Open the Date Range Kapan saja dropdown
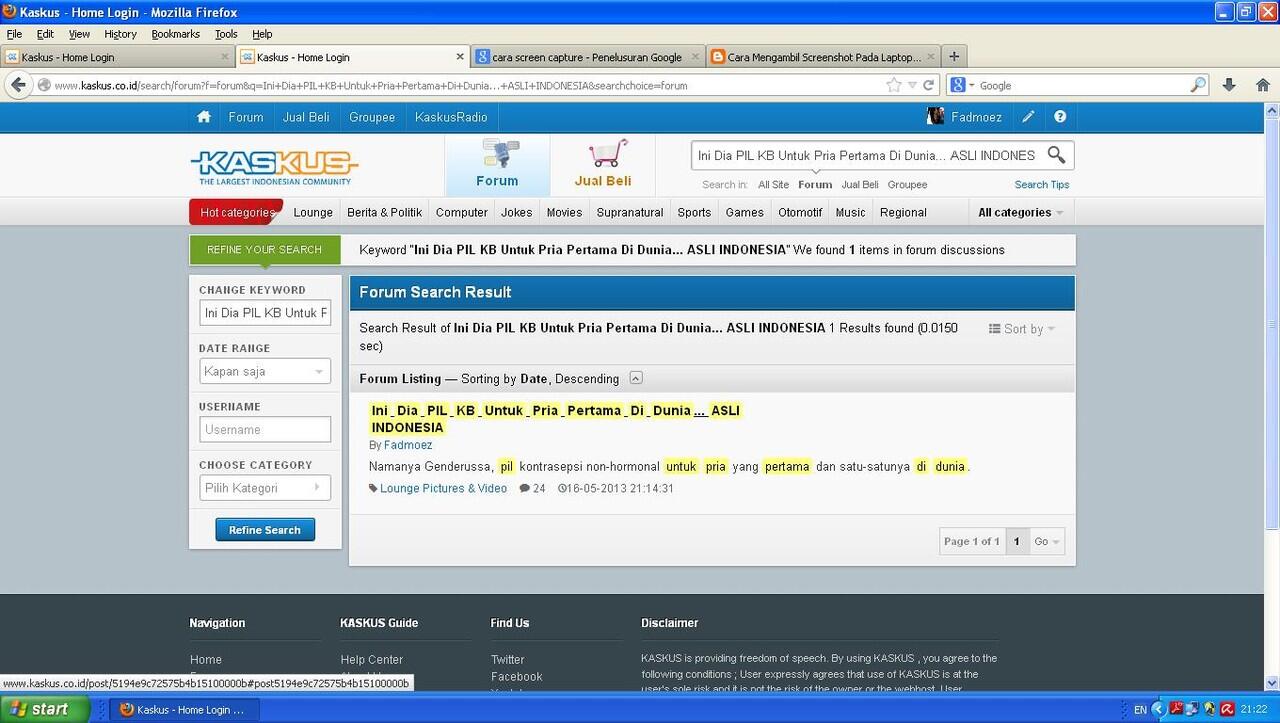This screenshot has height=723, width=1280. [265, 371]
